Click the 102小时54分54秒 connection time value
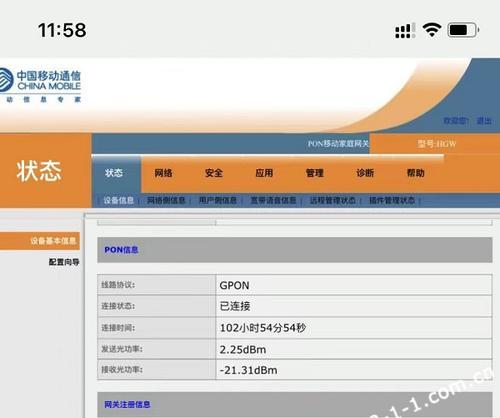 click(263, 328)
